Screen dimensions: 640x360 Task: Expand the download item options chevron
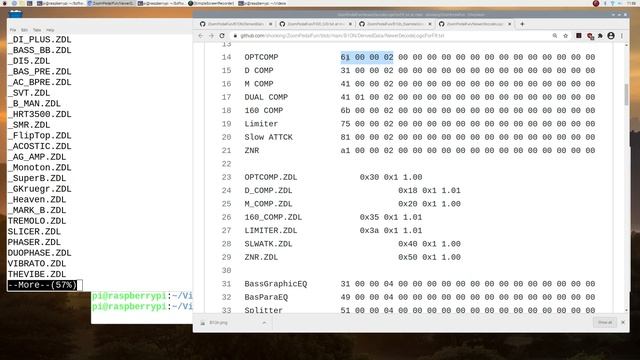pyautogui.click(x=264, y=323)
